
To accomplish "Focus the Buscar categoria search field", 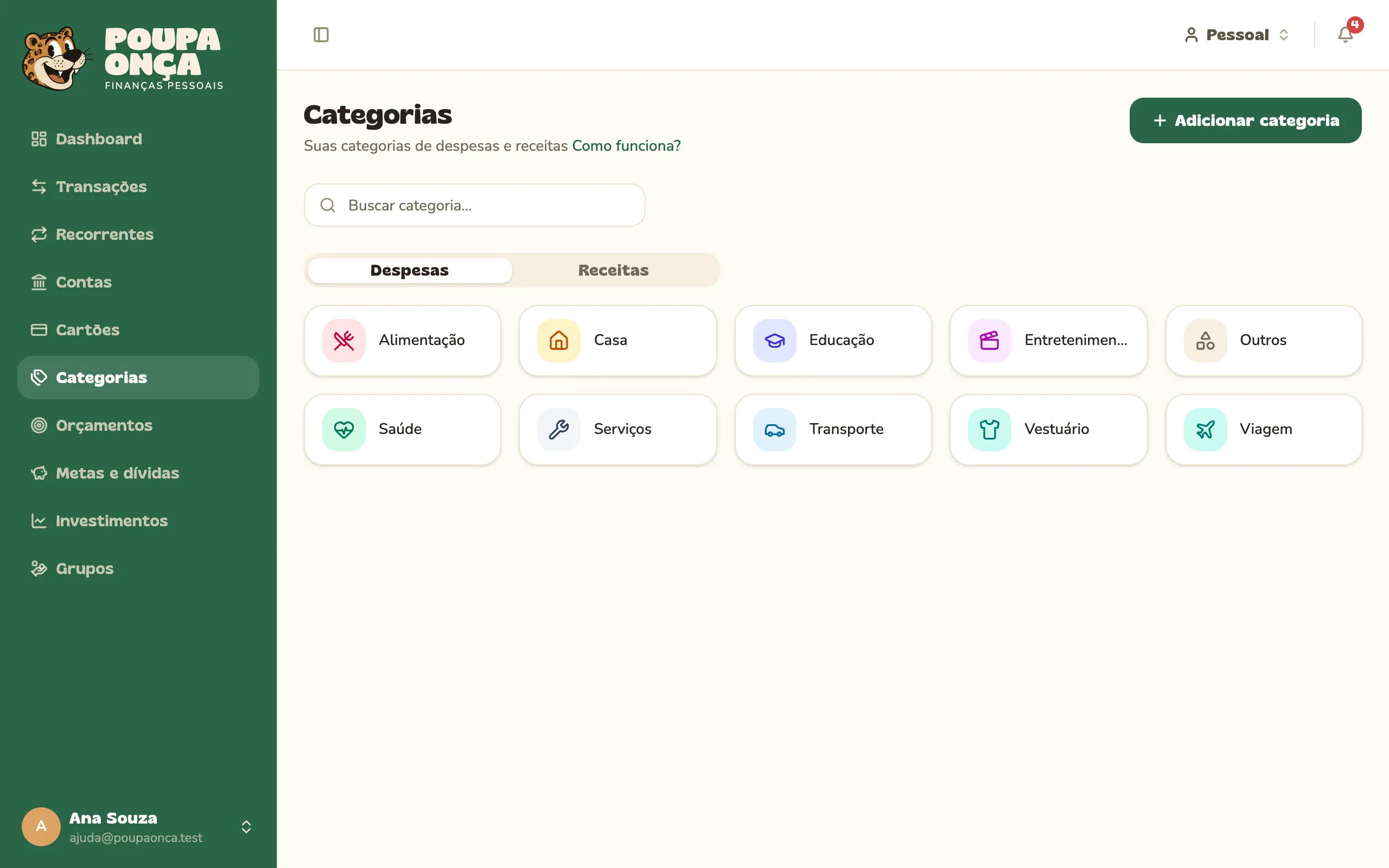I will tap(475, 205).
